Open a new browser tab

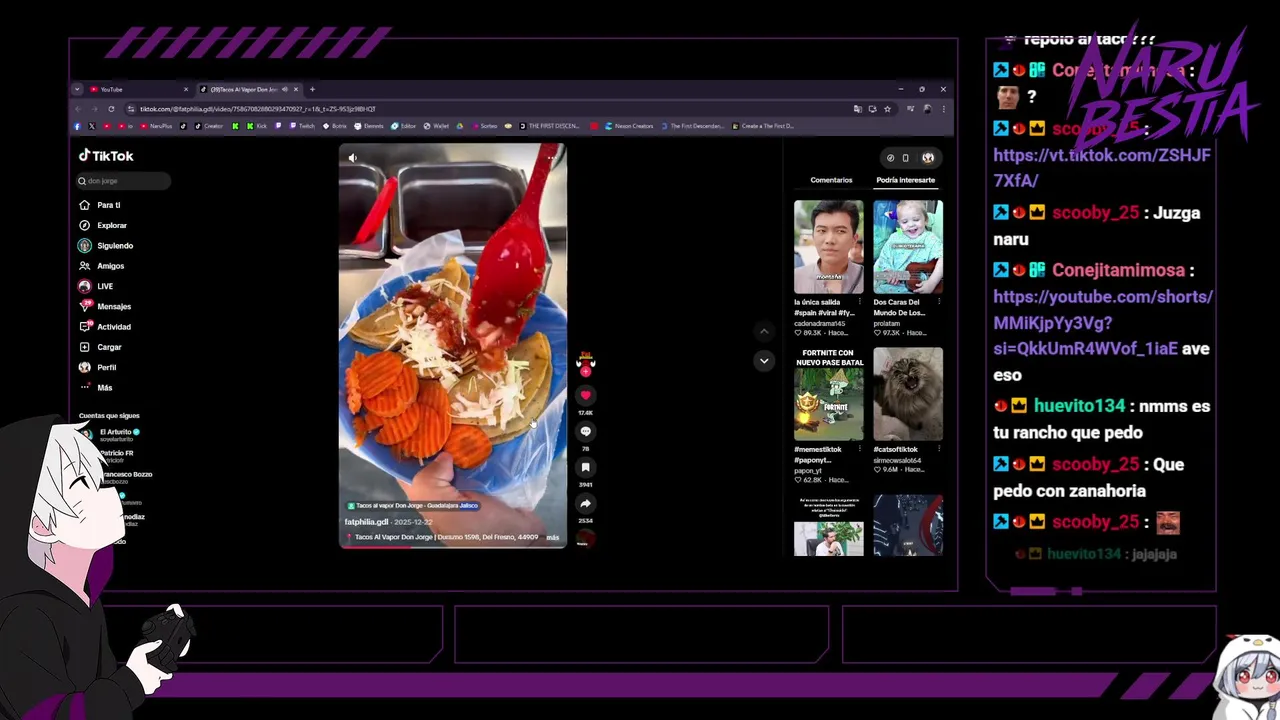[x=312, y=89]
